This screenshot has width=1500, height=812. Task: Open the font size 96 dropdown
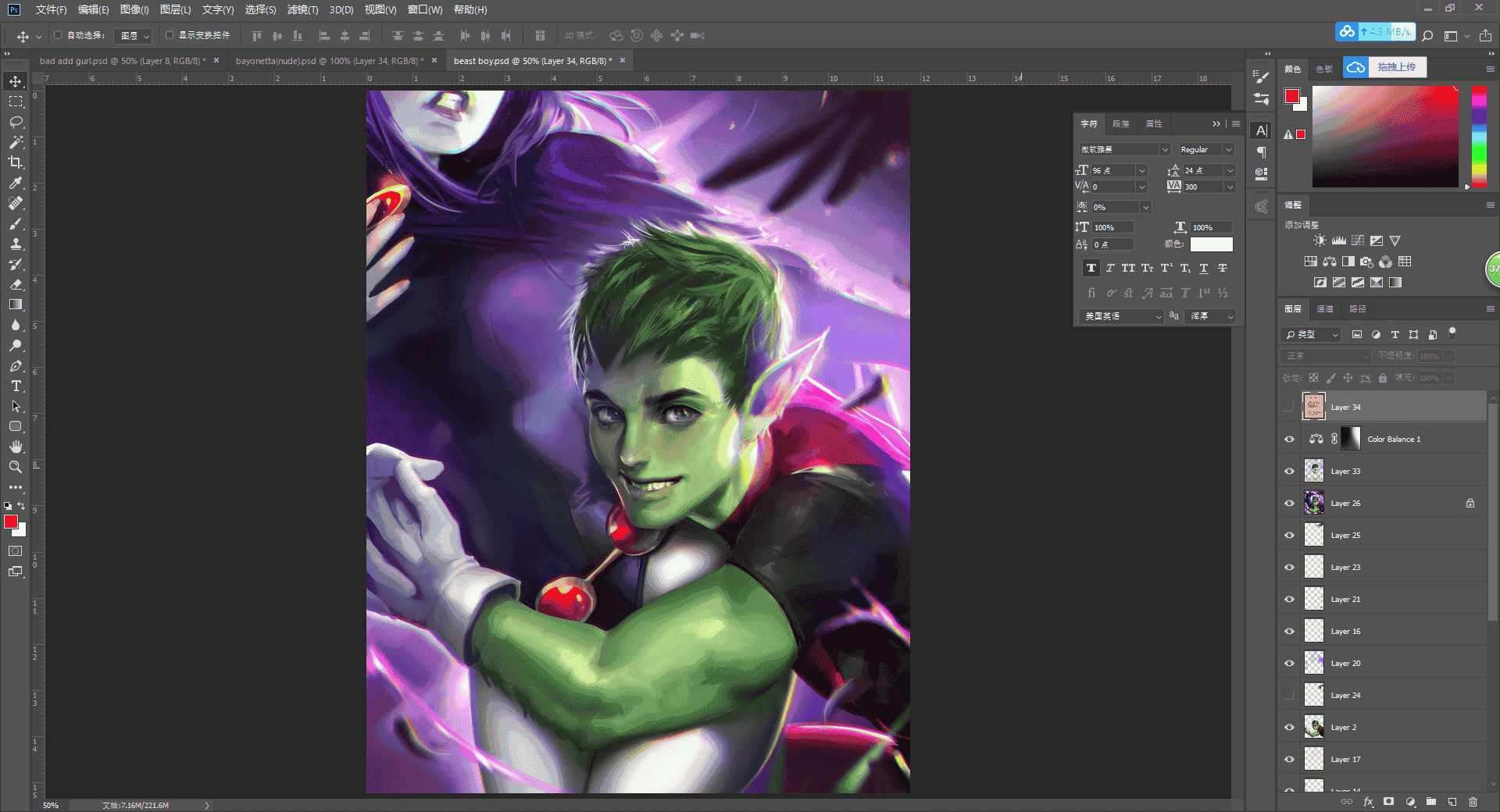point(1141,170)
